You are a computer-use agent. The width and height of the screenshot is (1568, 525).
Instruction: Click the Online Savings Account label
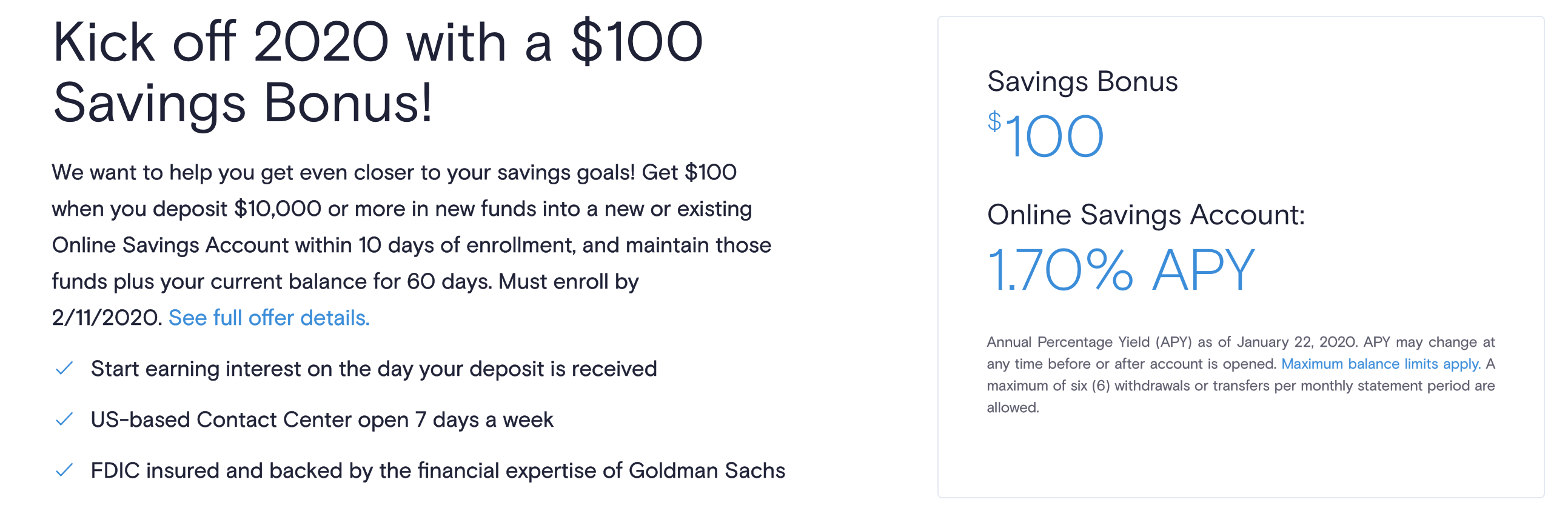click(1145, 215)
